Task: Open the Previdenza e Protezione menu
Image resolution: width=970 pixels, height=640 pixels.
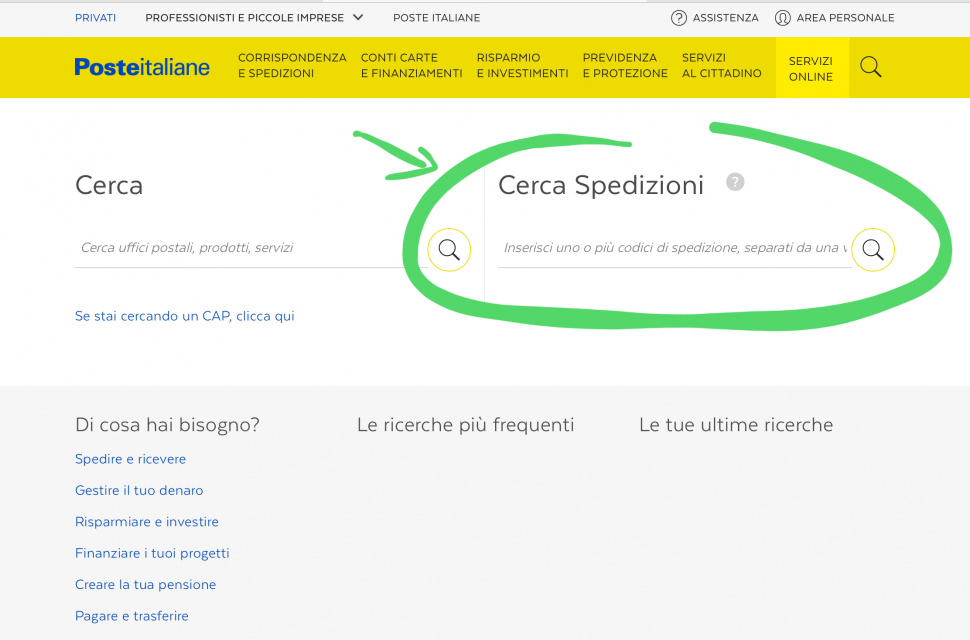Action: [x=625, y=66]
